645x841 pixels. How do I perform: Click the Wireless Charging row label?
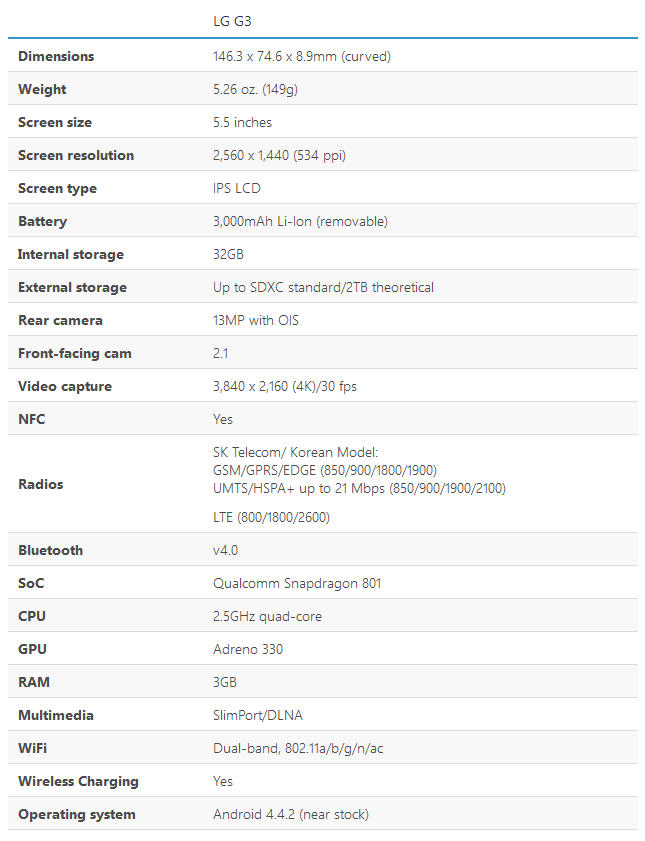click(x=78, y=781)
